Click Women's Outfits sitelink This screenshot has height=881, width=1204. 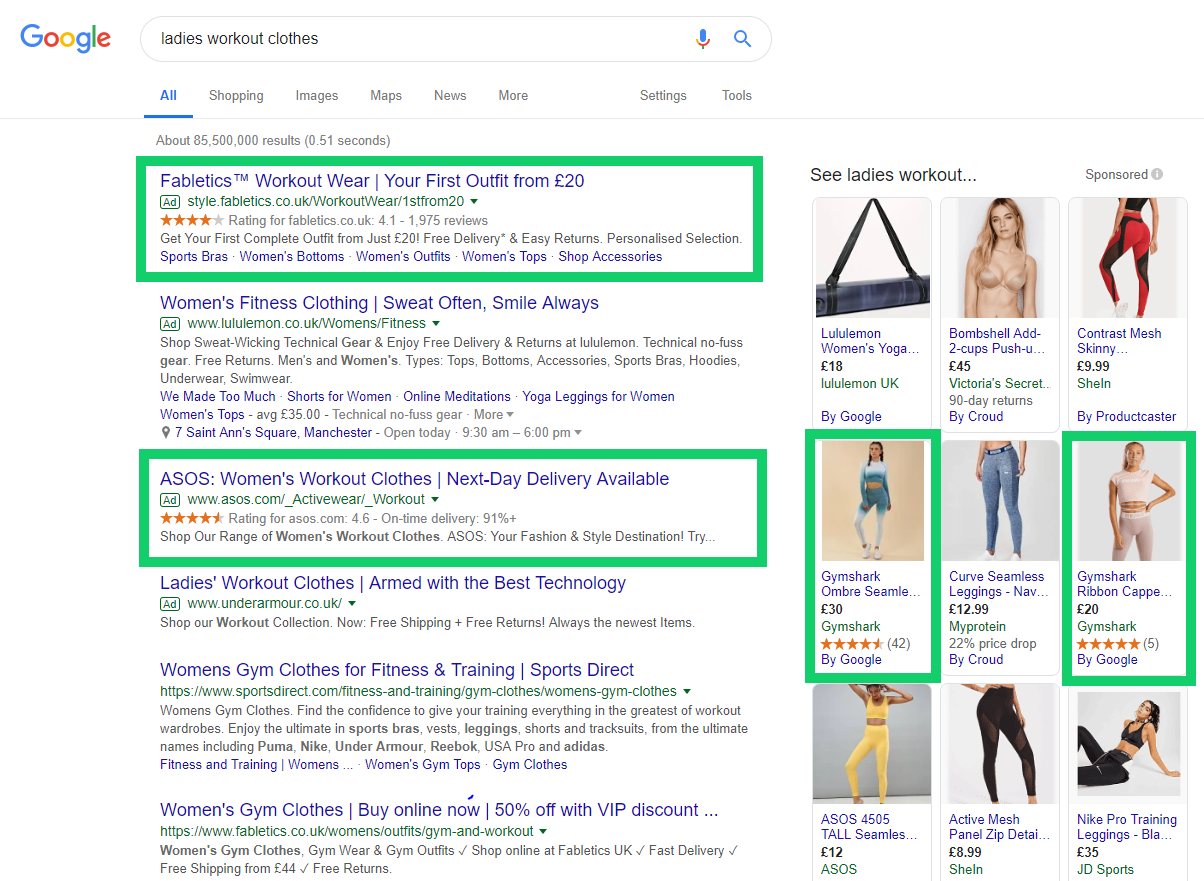(x=403, y=257)
